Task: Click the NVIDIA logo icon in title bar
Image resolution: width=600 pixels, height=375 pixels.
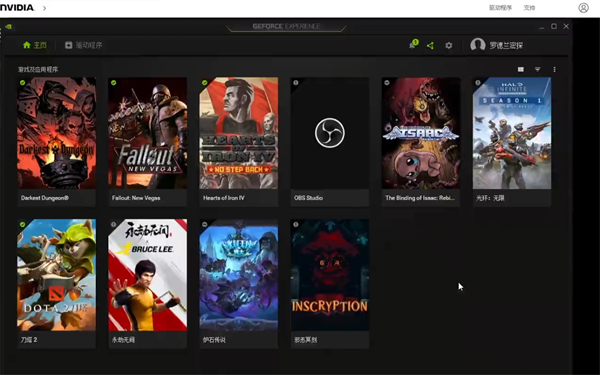Action: [x=8, y=26]
